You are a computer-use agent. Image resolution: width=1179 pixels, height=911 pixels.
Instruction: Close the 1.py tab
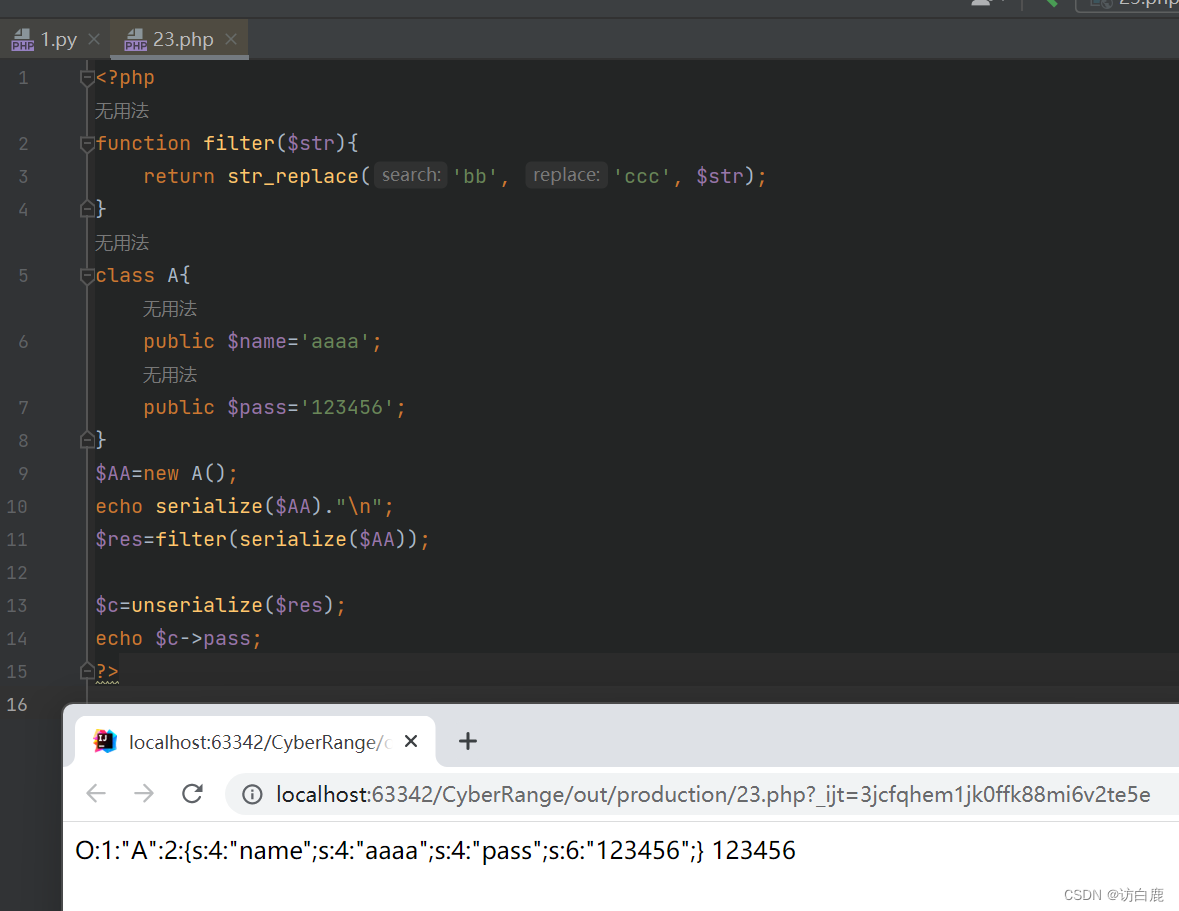(x=94, y=39)
